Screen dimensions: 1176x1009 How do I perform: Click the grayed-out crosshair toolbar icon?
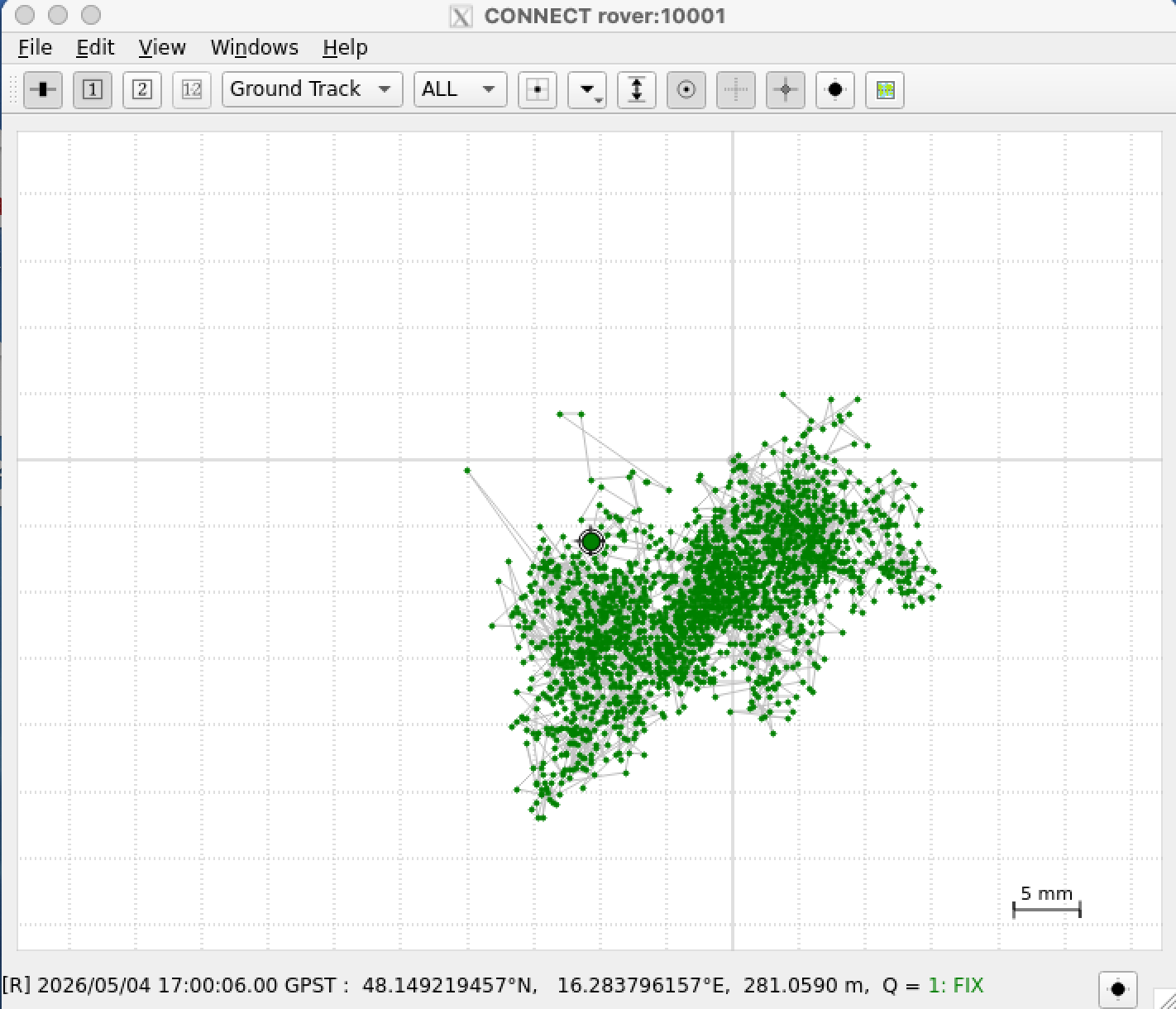coord(736,89)
